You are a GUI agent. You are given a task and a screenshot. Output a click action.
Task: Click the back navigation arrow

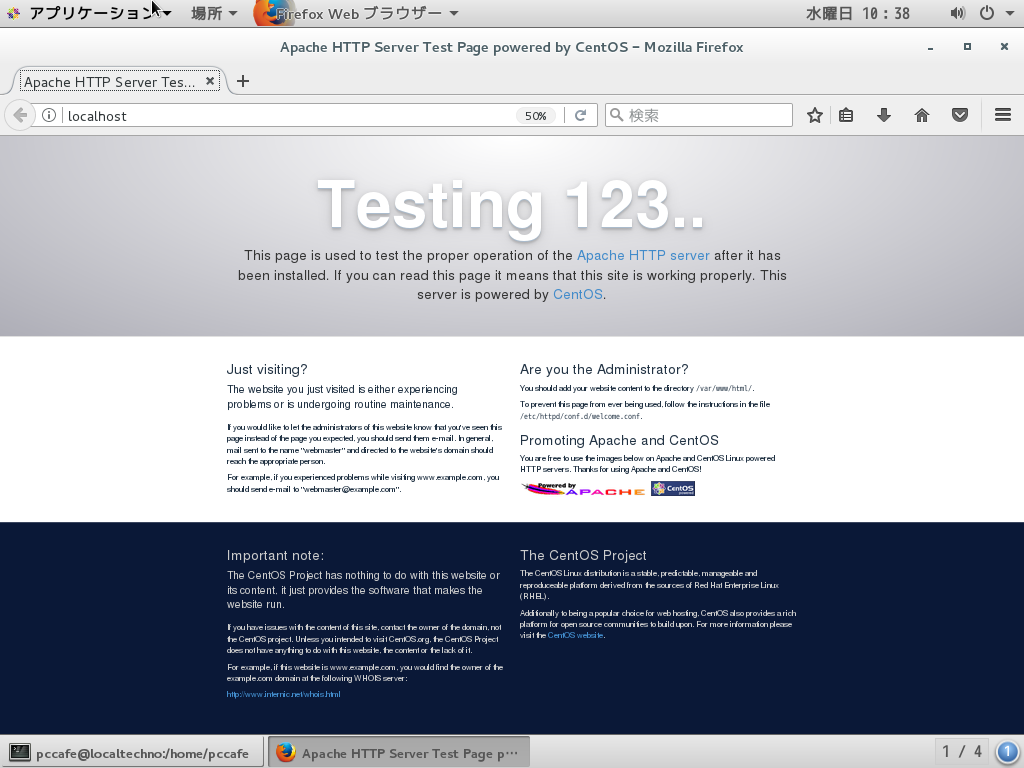click(x=20, y=116)
